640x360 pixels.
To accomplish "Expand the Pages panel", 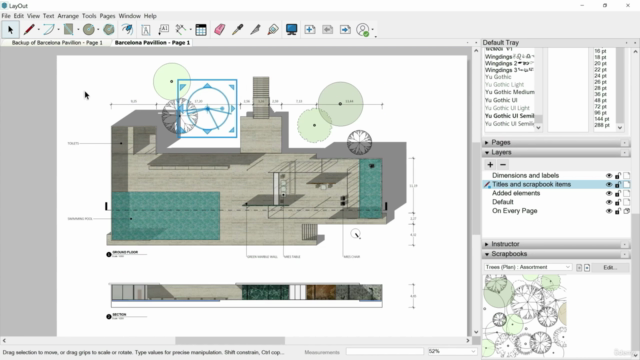I will coord(487,142).
